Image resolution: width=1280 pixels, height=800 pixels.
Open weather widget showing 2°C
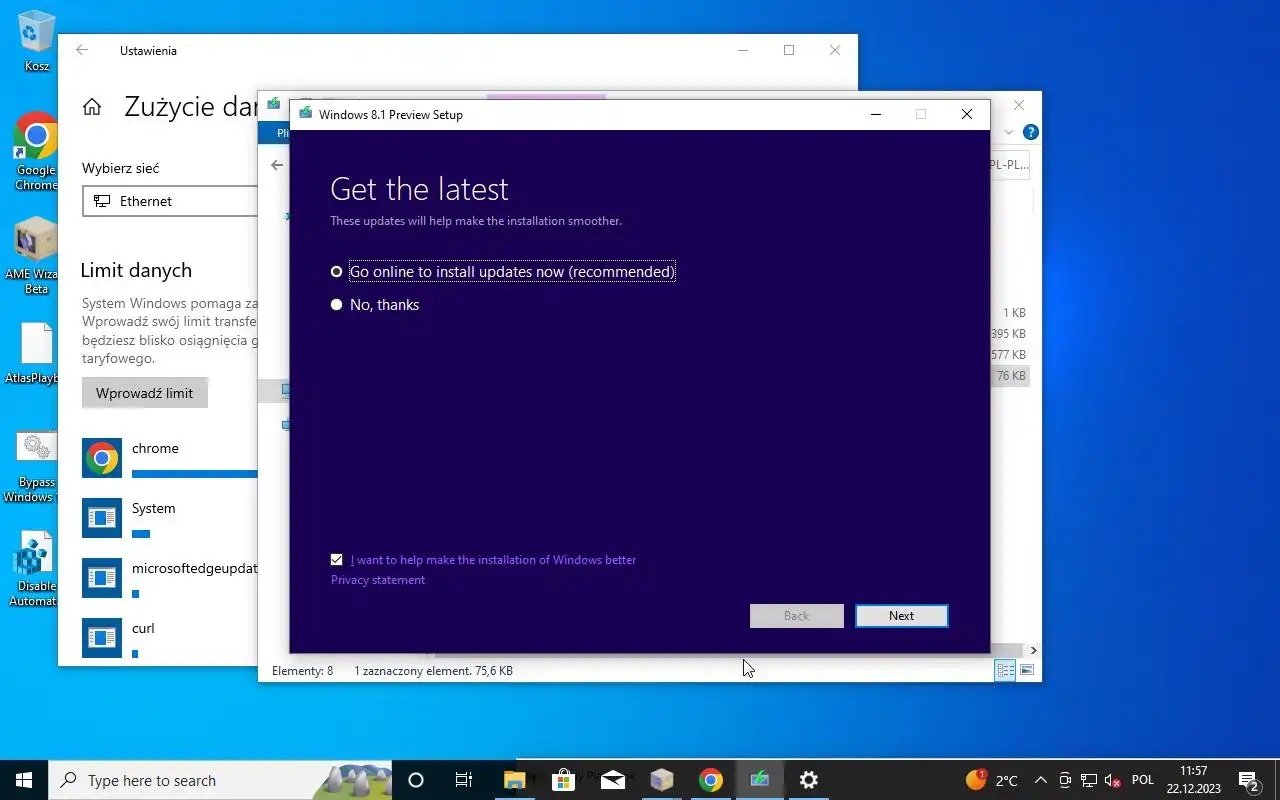992,780
